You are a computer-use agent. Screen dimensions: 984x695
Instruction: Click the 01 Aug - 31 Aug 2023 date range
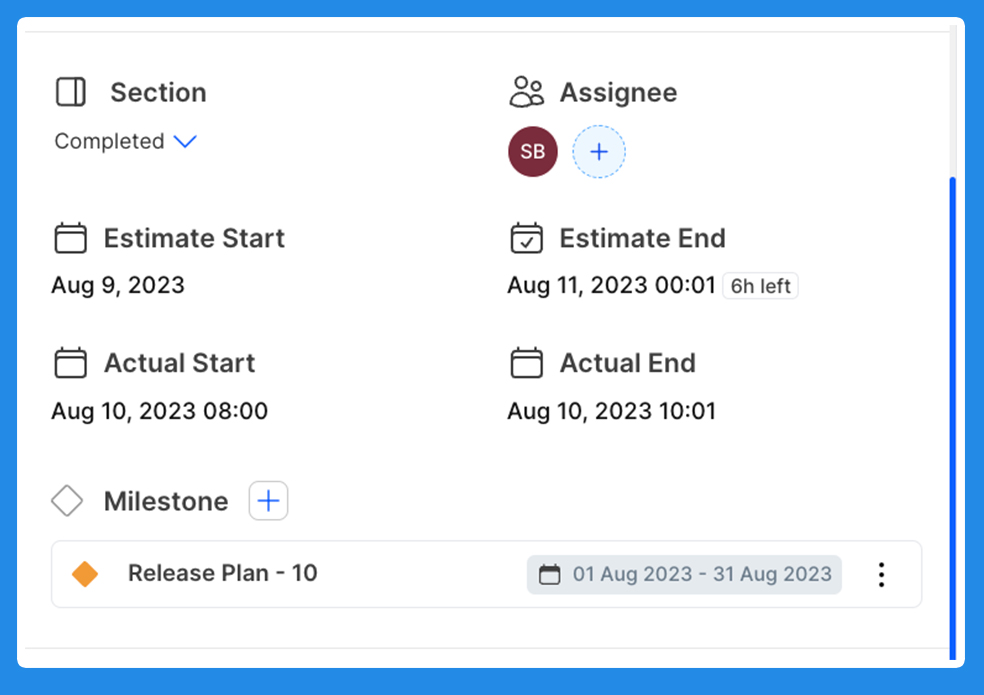685,574
